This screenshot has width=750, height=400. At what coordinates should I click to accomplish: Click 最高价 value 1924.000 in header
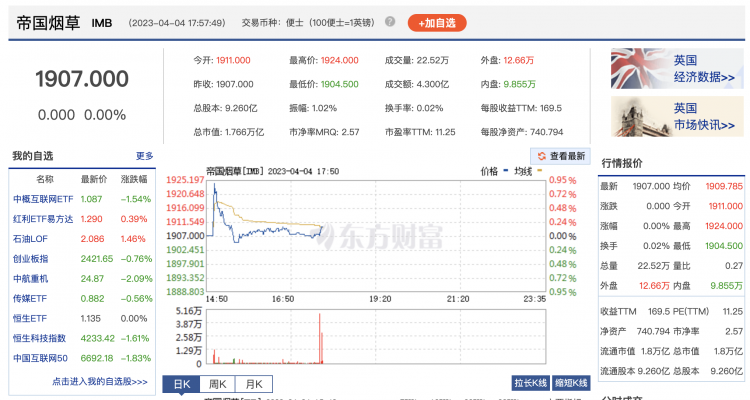coord(339,60)
